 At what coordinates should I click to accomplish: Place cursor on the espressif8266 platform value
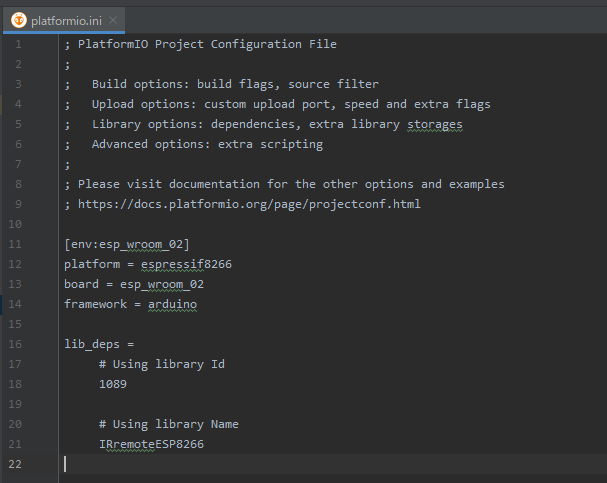click(176, 264)
